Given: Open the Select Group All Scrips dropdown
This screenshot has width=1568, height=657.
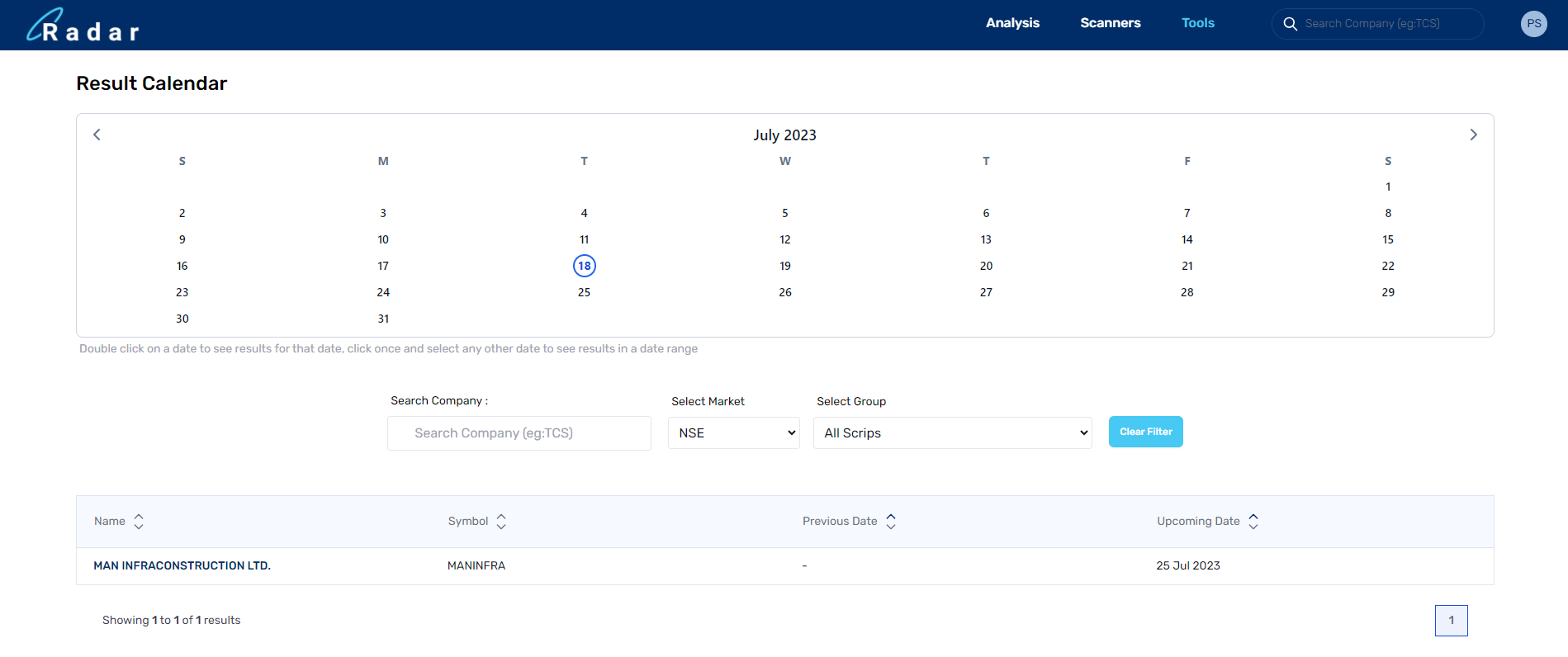Looking at the screenshot, I should coord(953,433).
